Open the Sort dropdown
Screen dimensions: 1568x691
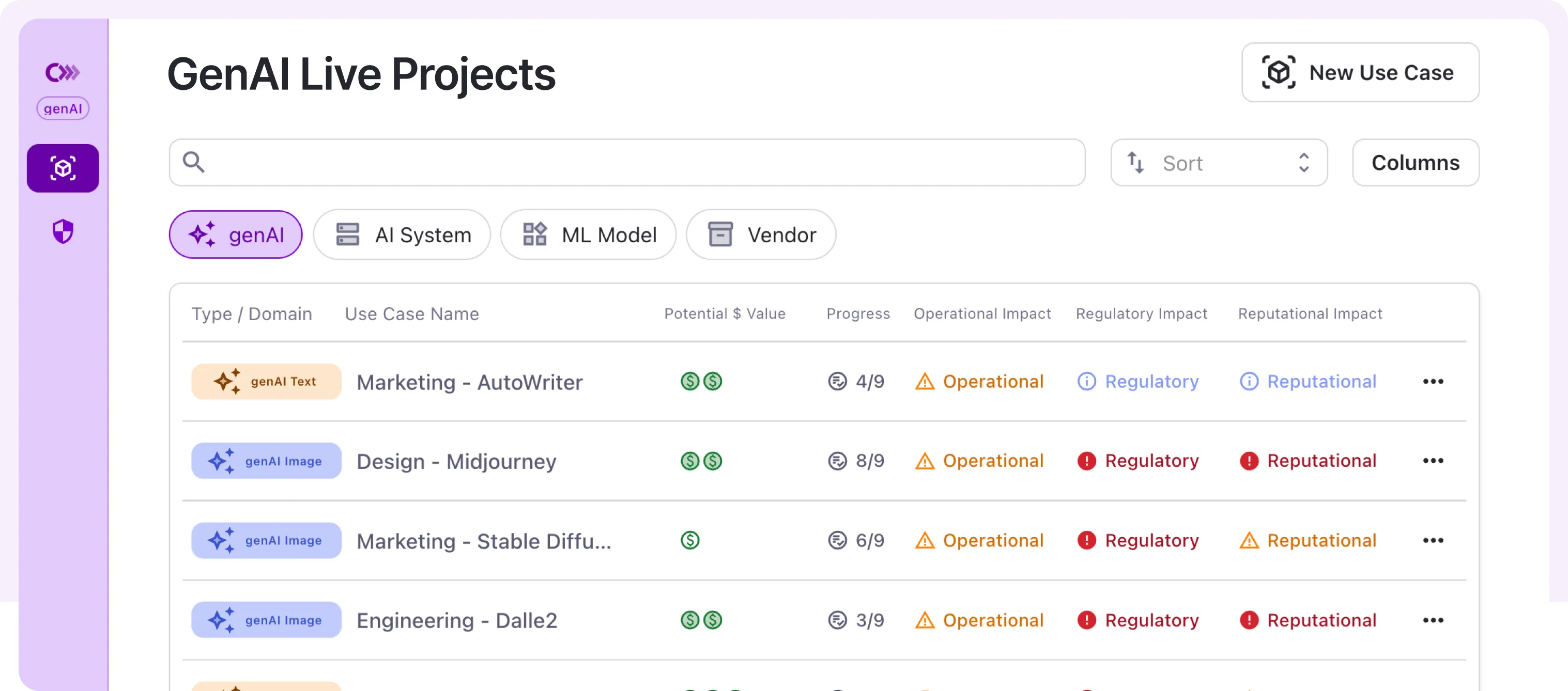coord(1219,162)
